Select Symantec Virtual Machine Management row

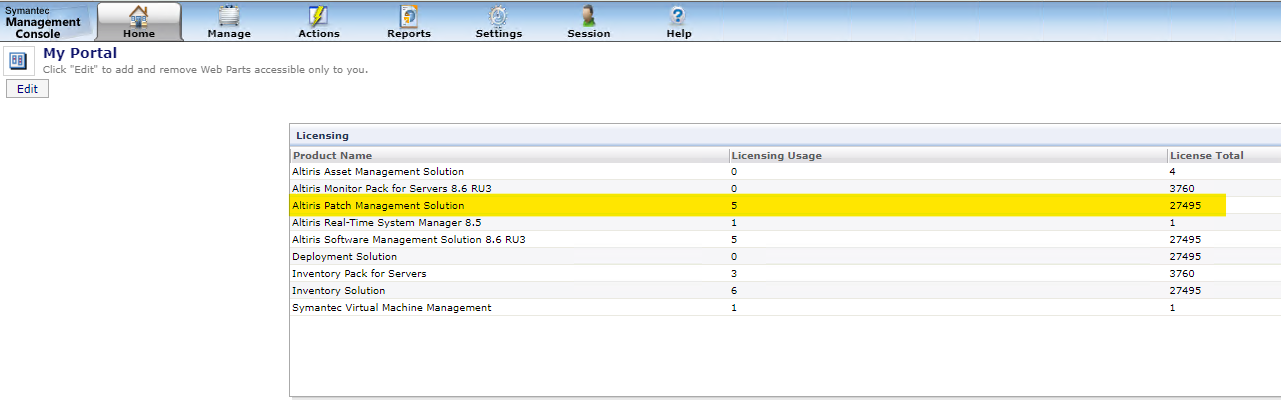point(785,307)
